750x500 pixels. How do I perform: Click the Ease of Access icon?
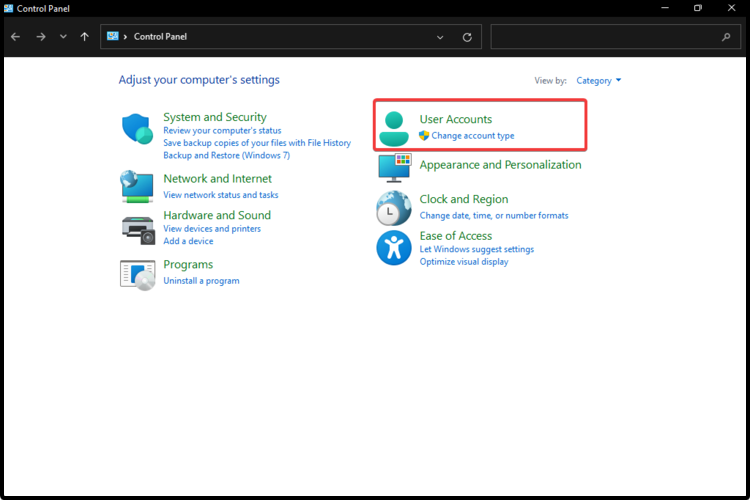pos(394,247)
